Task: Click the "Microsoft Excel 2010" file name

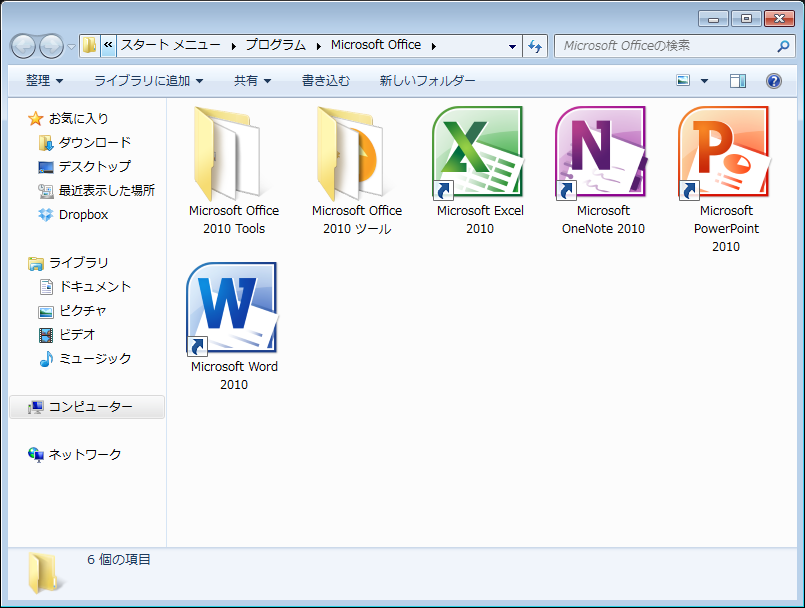Action: pos(480,220)
